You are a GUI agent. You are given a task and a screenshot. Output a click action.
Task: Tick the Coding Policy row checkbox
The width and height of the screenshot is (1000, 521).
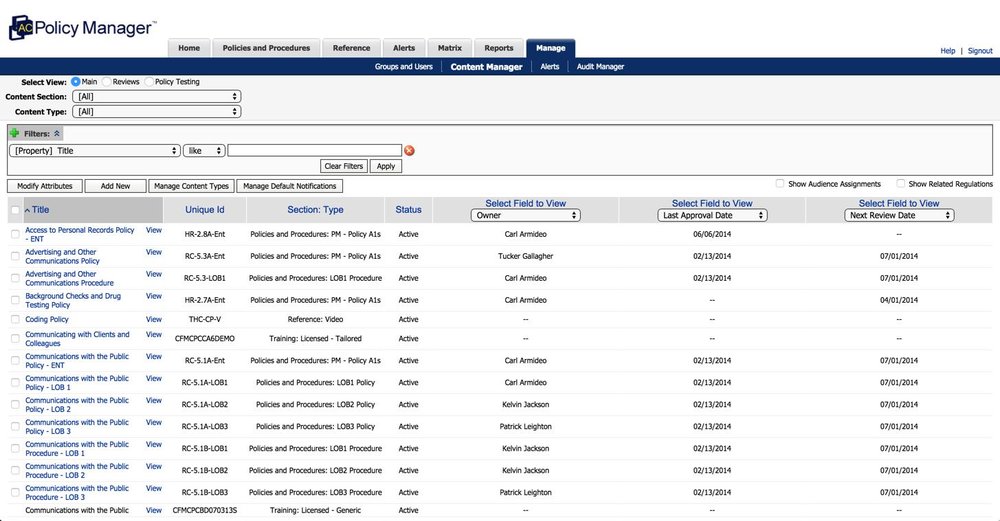pyautogui.click(x=14, y=320)
